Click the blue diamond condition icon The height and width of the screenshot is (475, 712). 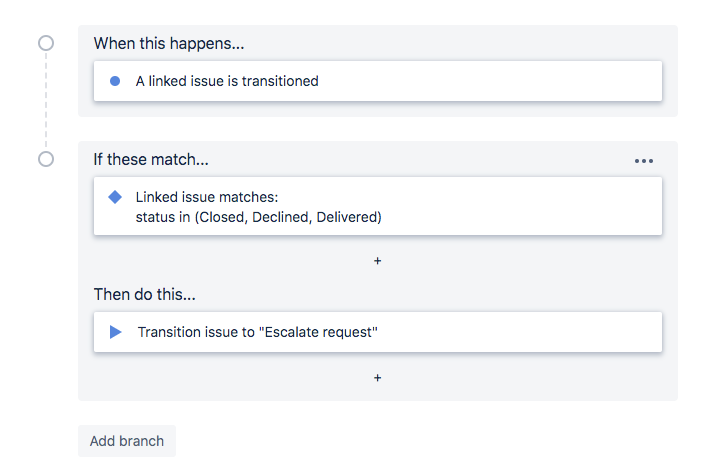coord(115,197)
